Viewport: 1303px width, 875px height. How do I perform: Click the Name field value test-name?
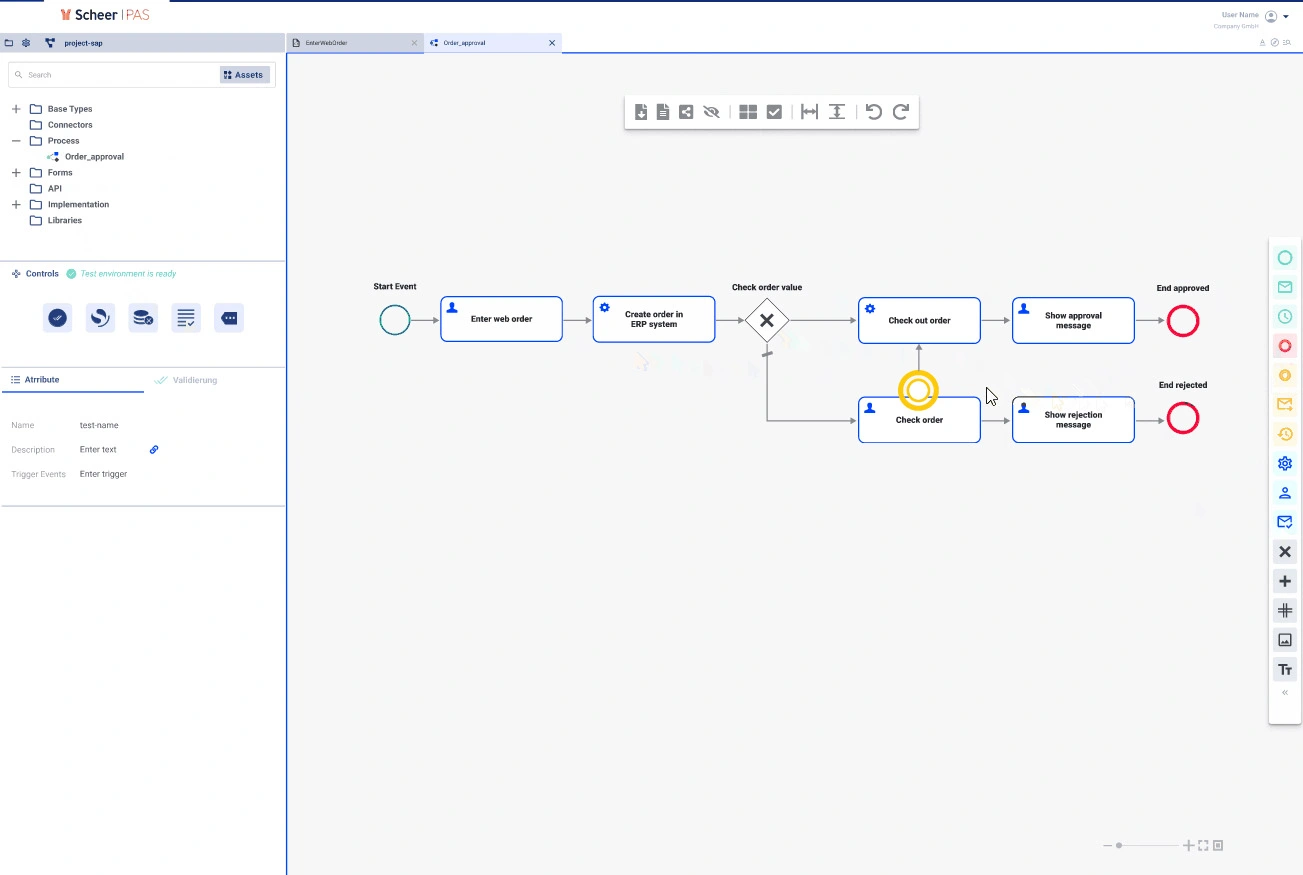[99, 426]
